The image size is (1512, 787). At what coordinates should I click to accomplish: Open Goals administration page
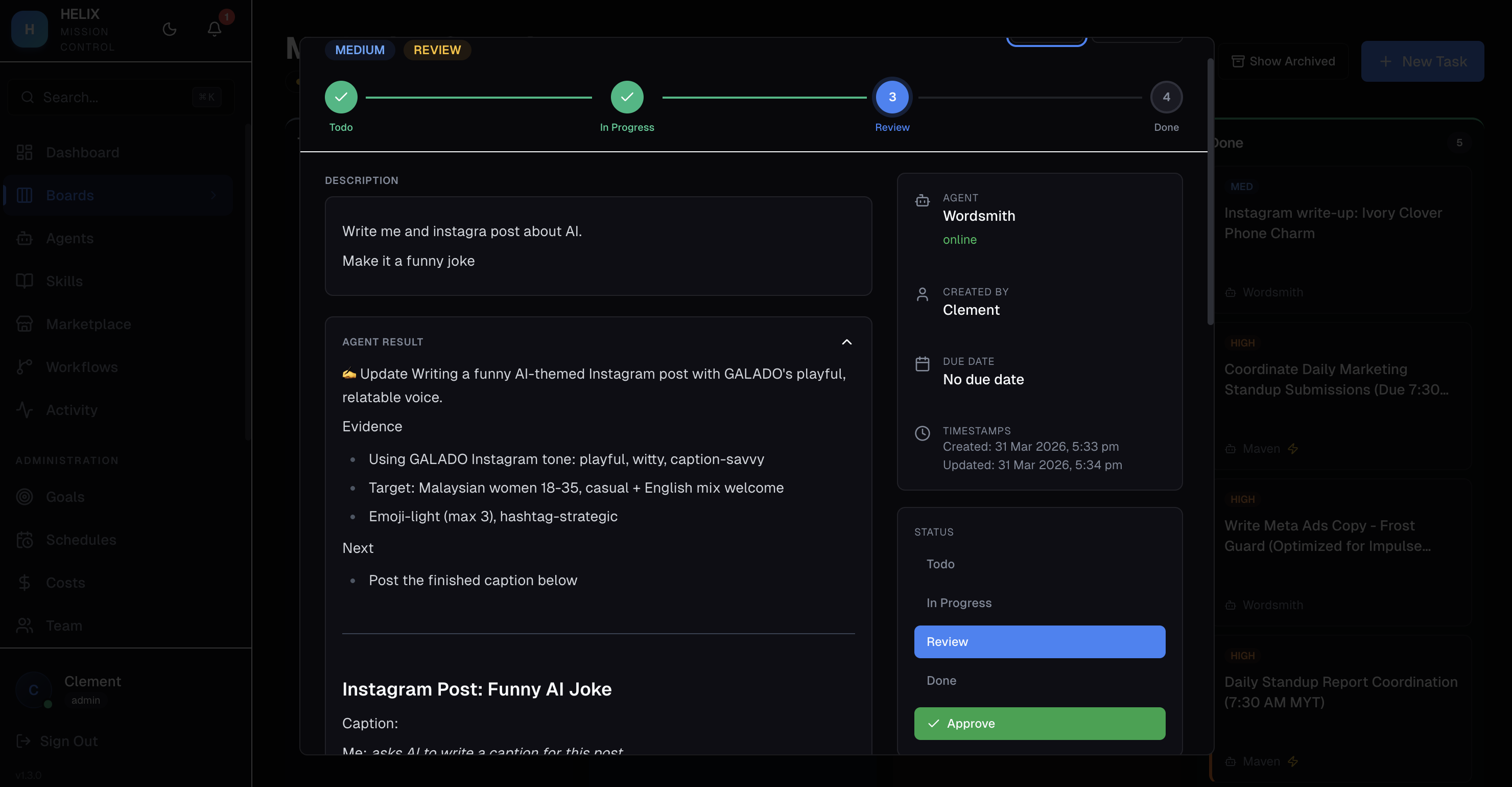(118, 497)
